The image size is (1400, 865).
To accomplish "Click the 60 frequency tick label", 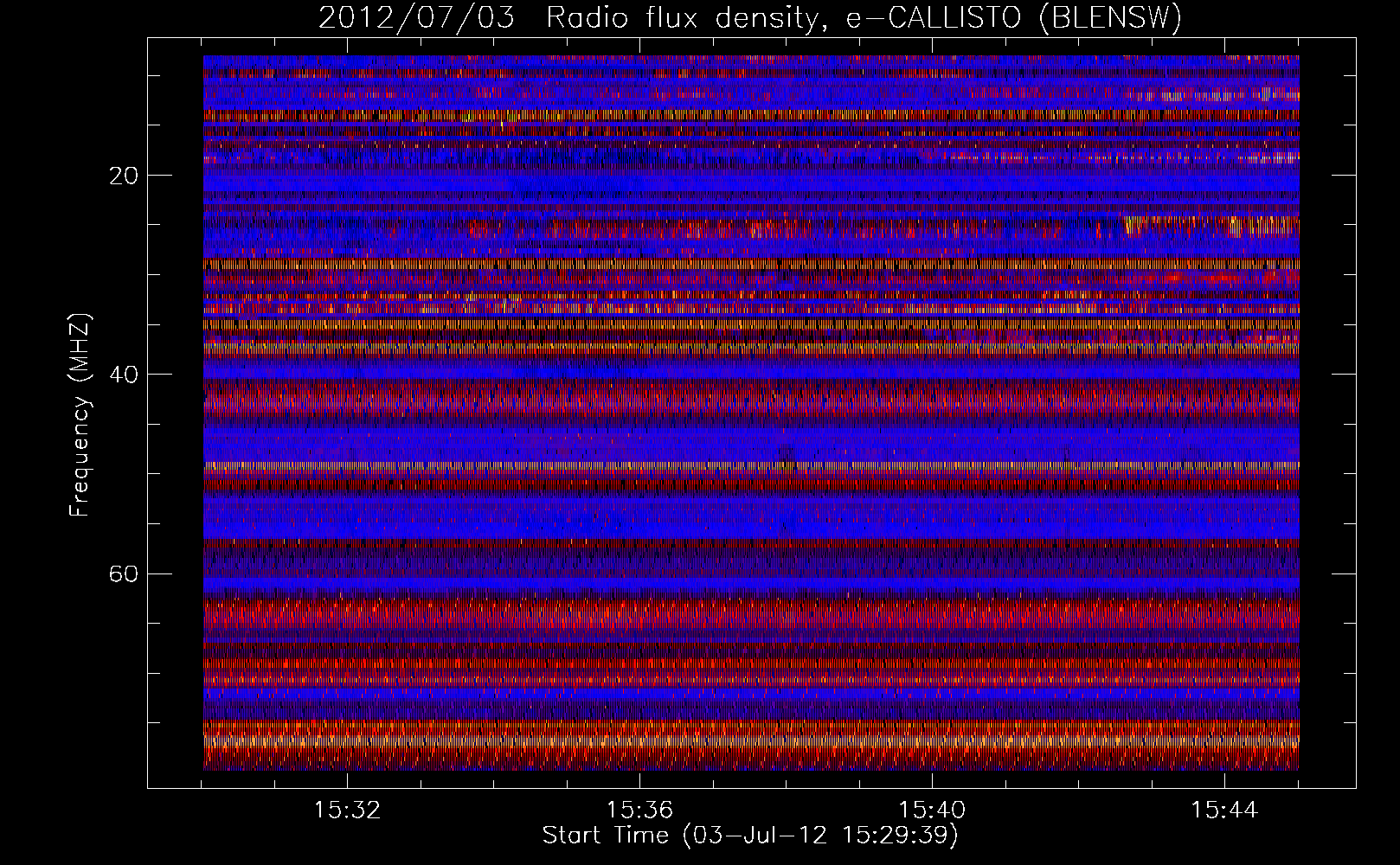I will [x=125, y=573].
